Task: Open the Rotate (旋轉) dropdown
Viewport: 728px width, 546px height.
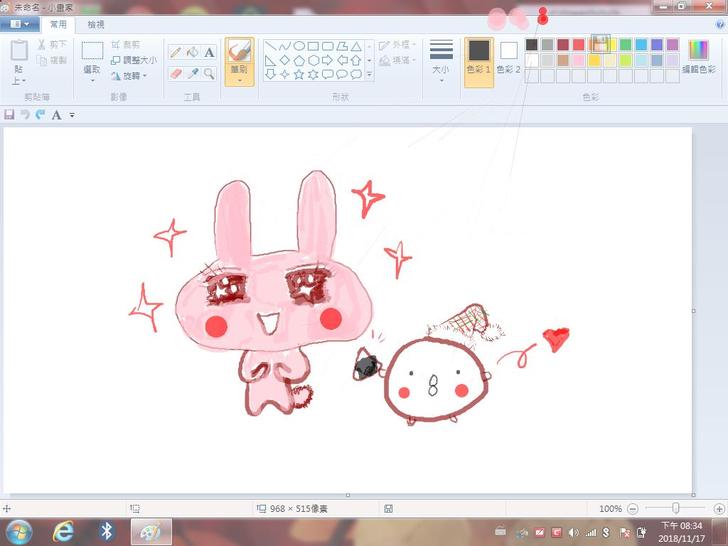Action: tap(132, 75)
